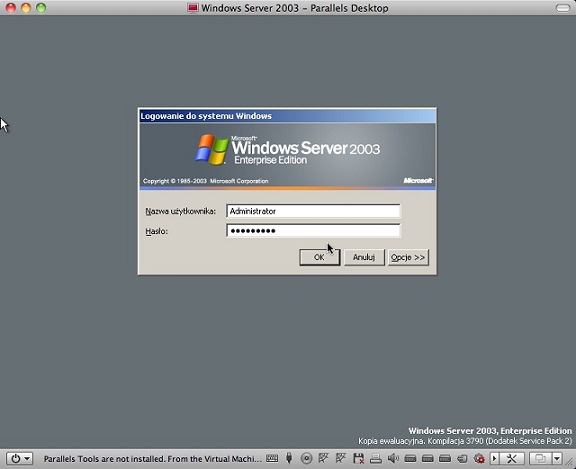The width and height of the screenshot is (576, 469).
Task: Click the floppy disk icon
Action: (x=358, y=458)
